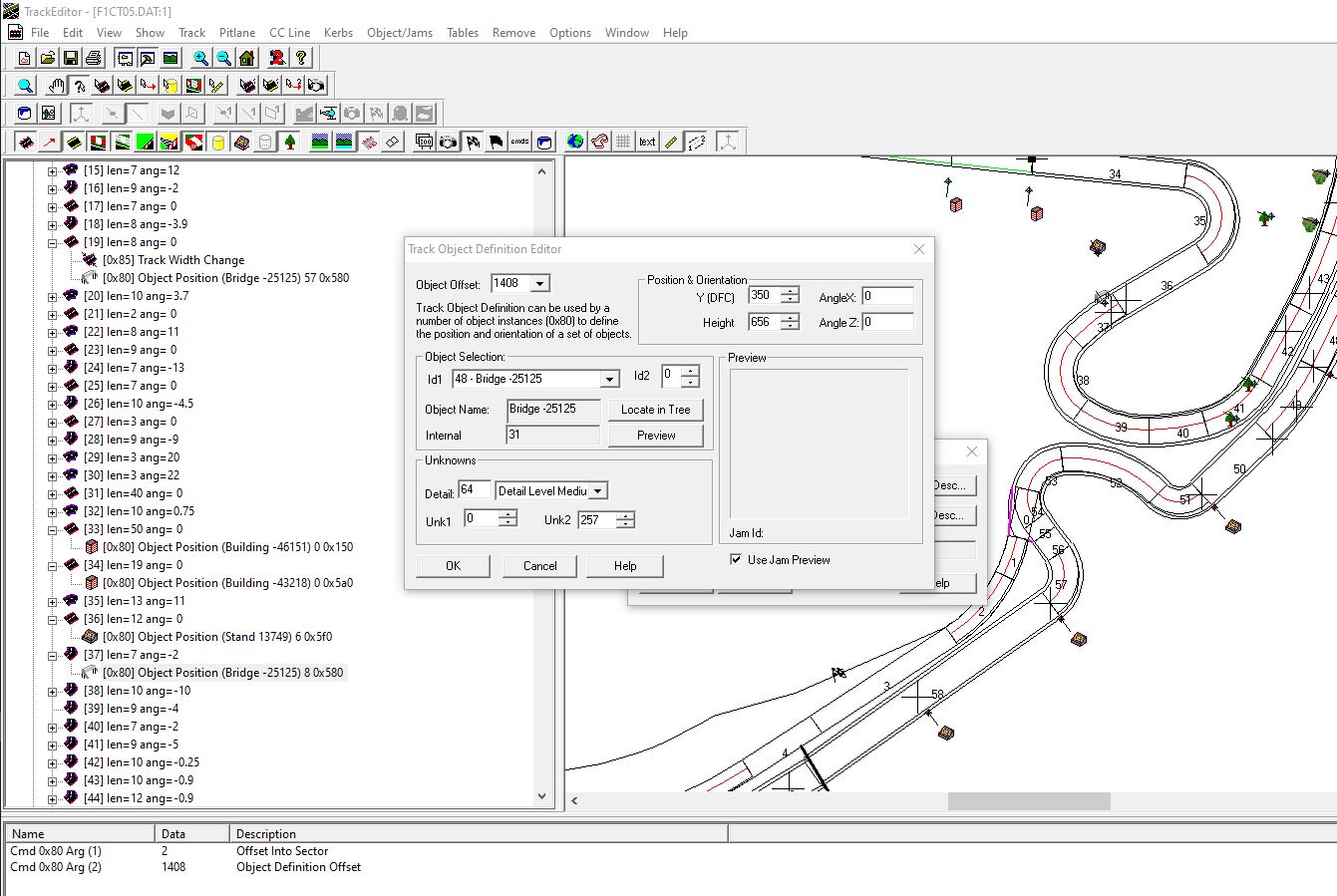The height and width of the screenshot is (896, 1337).
Task: Click the globe world icon
Action: click(575, 142)
